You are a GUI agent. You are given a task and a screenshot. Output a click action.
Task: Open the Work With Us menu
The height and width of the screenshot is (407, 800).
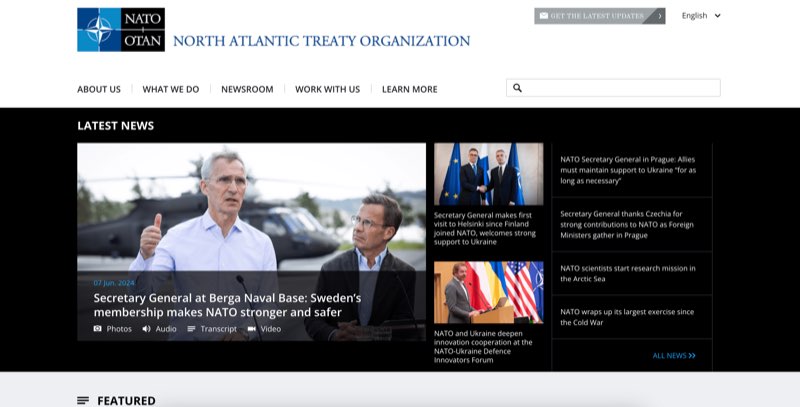328,89
